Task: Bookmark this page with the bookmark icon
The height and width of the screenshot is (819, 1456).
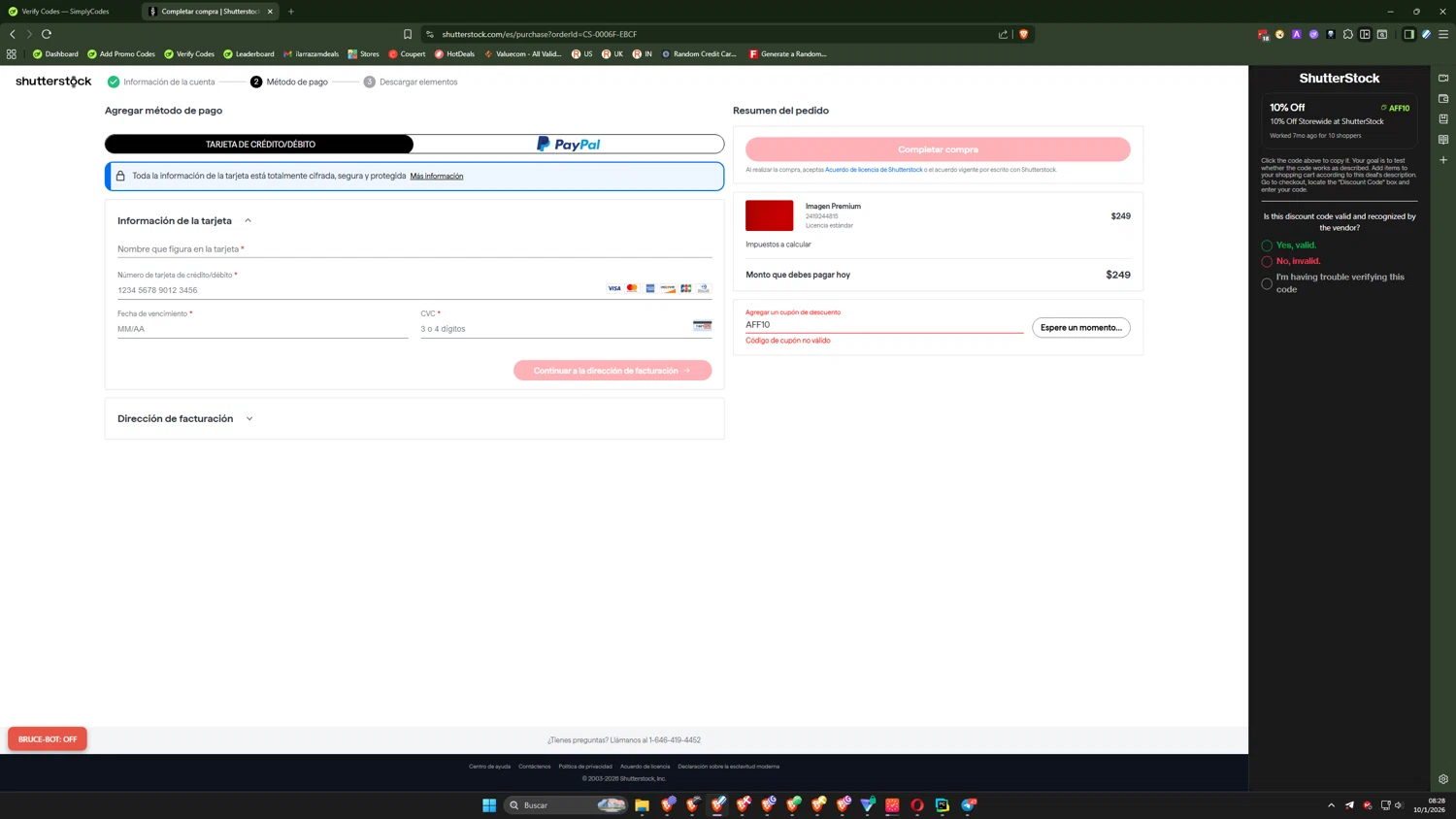Action: (408, 34)
